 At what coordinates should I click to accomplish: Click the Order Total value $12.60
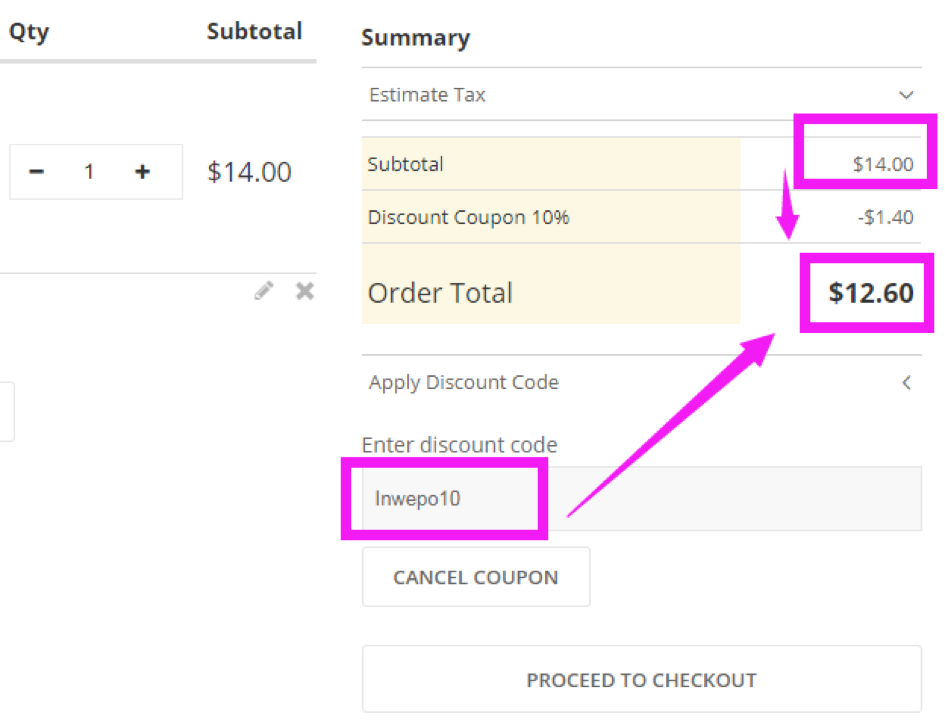(871, 293)
